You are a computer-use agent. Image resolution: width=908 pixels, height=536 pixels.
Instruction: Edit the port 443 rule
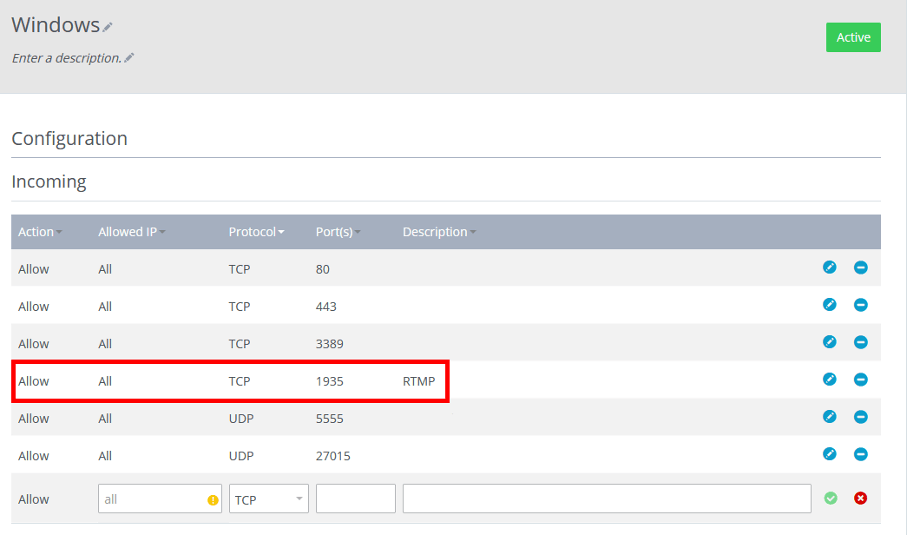tap(829, 304)
